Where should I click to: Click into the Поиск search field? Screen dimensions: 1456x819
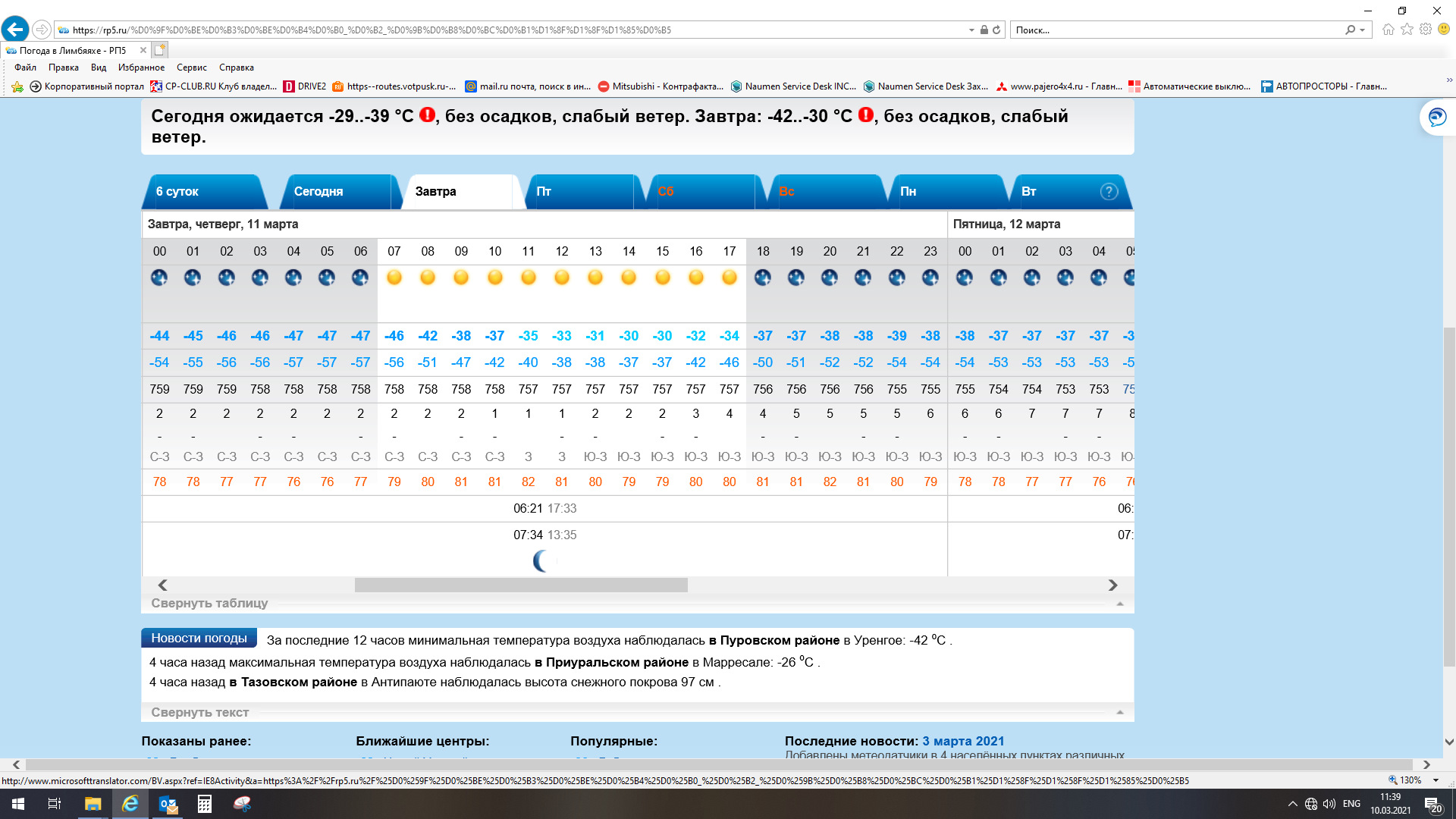click(1175, 30)
